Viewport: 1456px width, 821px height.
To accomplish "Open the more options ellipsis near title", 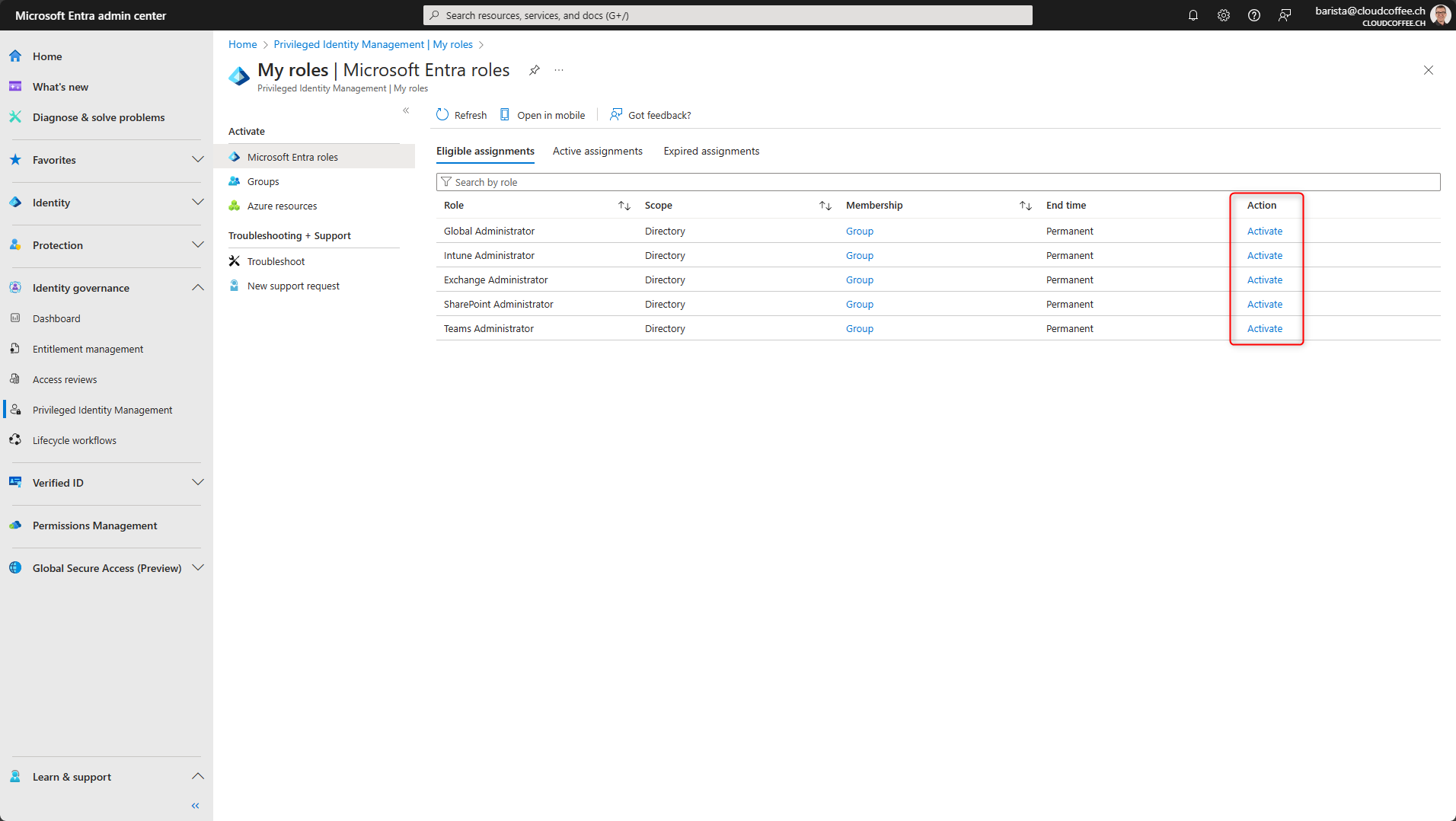I will click(x=559, y=70).
